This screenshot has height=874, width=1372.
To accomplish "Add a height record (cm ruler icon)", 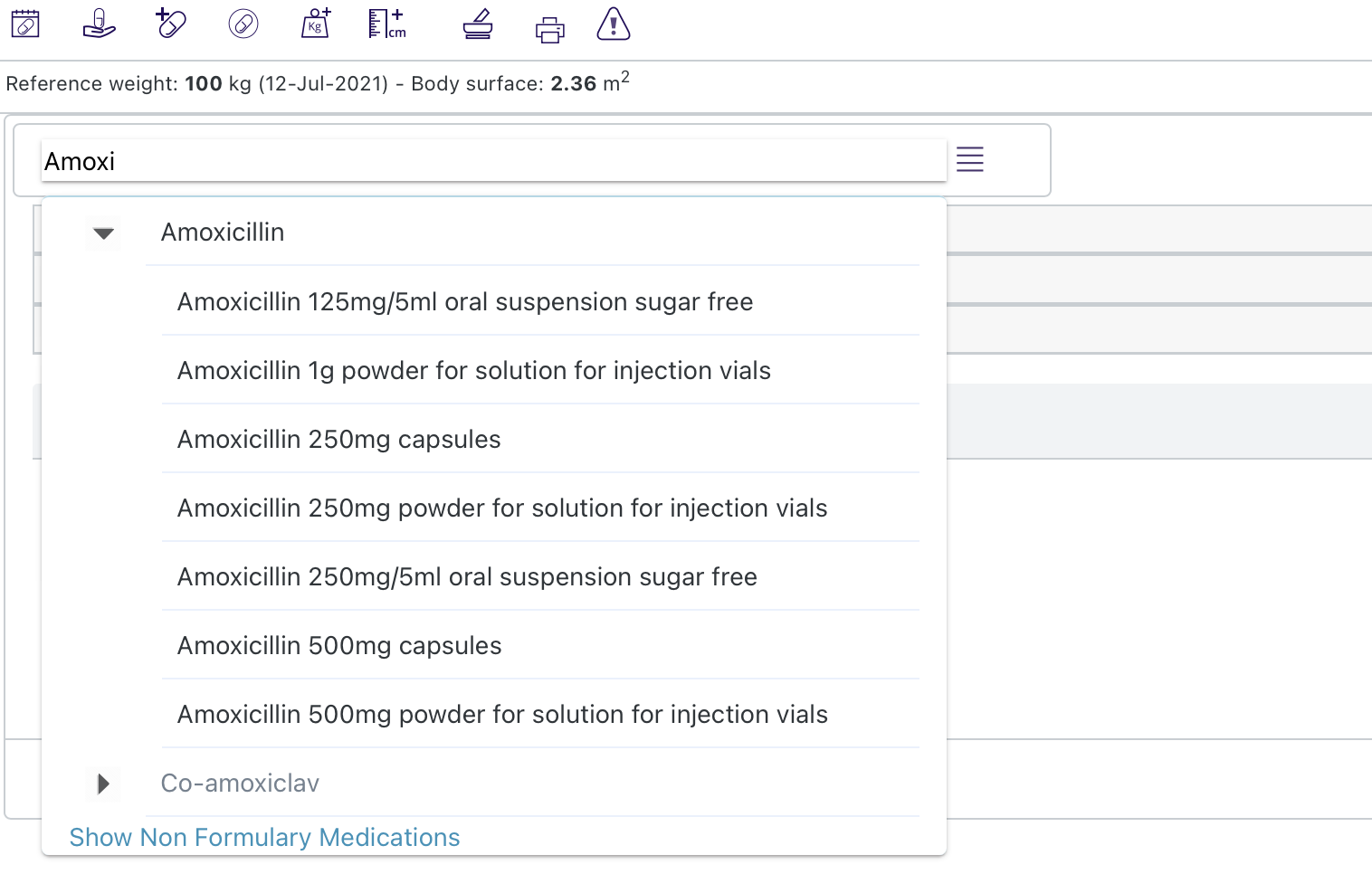I will pyautogui.click(x=387, y=24).
